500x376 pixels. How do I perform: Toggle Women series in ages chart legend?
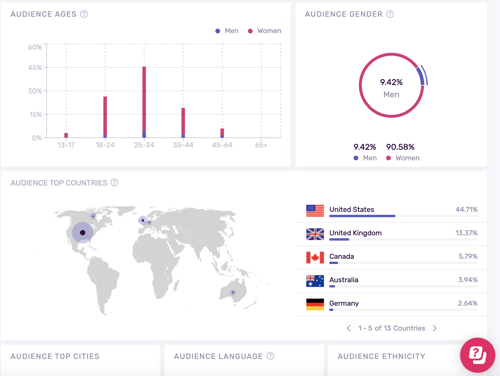coord(265,31)
